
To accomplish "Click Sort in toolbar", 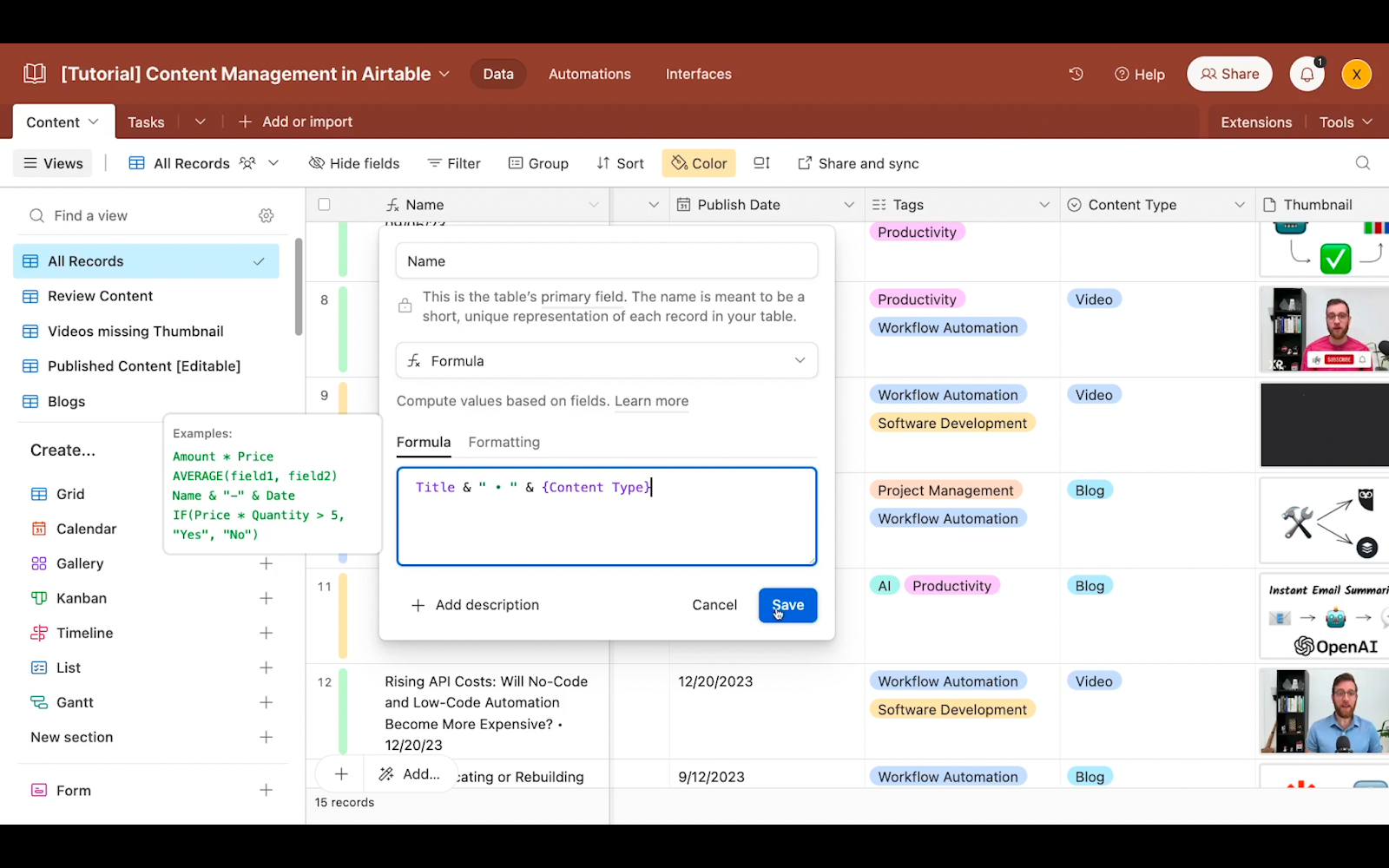I will coord(620,163).
